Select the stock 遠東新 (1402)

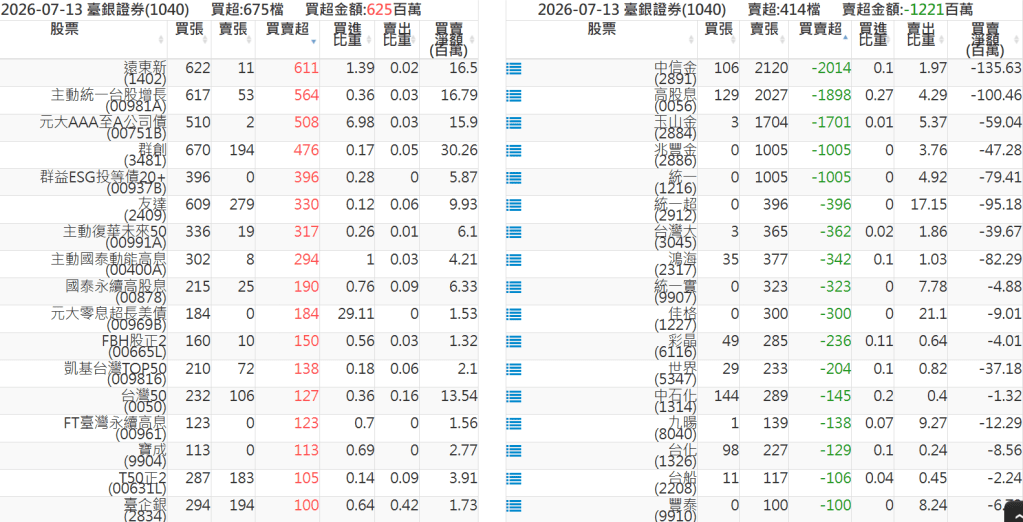click(x=145, y=73)
